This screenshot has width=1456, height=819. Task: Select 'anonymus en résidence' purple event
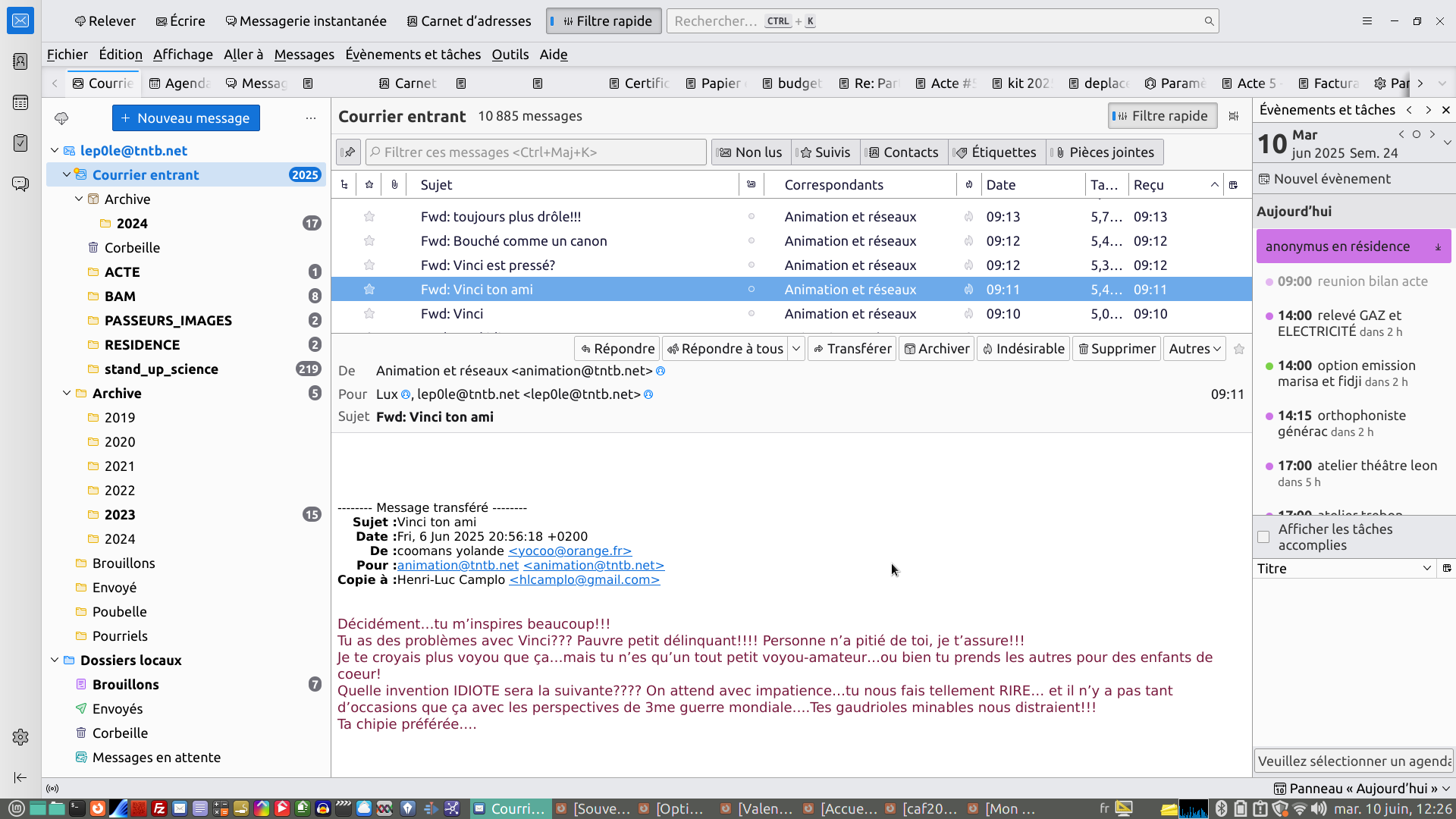click(1338, 246)
